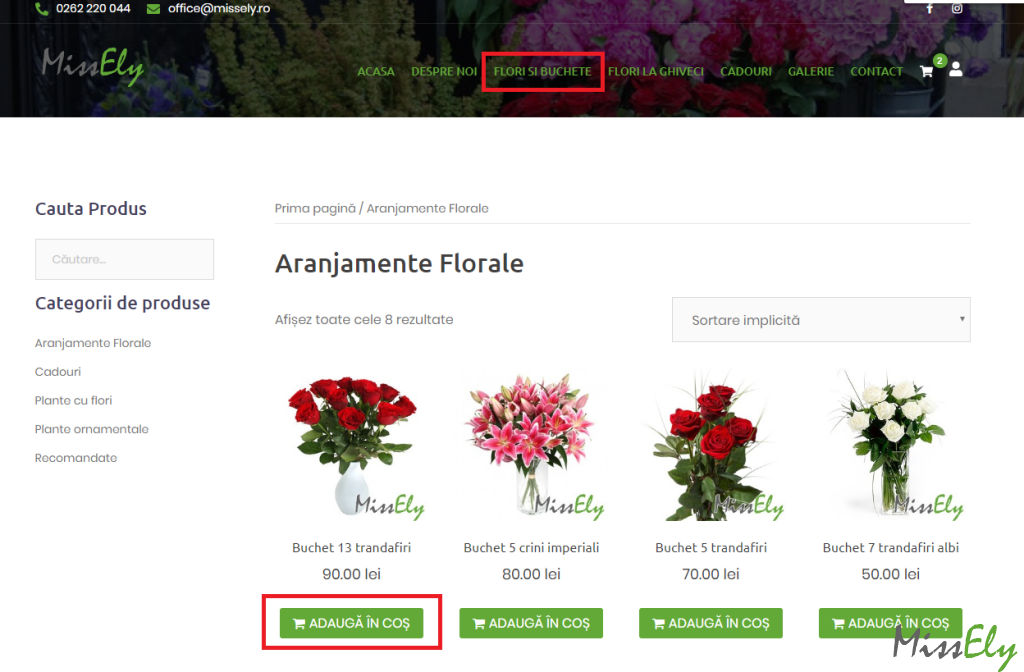Image resolution: width=1024 pixels, height=672 pixels.
Task: Click the Buchet 5 crini imperiali title
Action: pos(531,548)
